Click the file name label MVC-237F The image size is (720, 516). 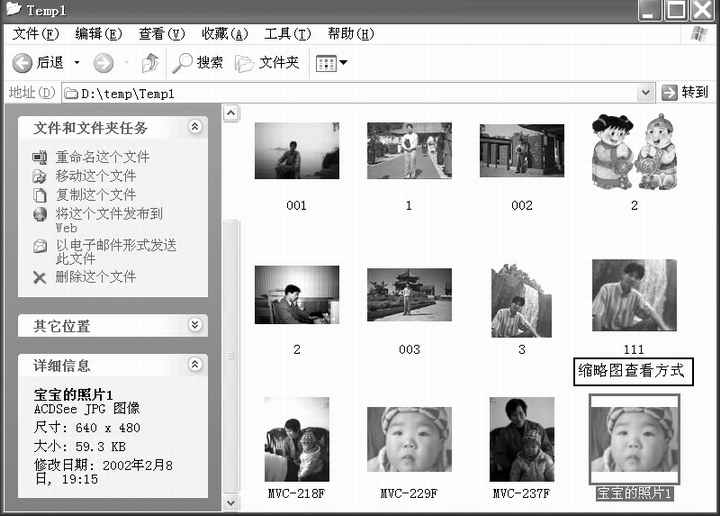tap(522, 494)
